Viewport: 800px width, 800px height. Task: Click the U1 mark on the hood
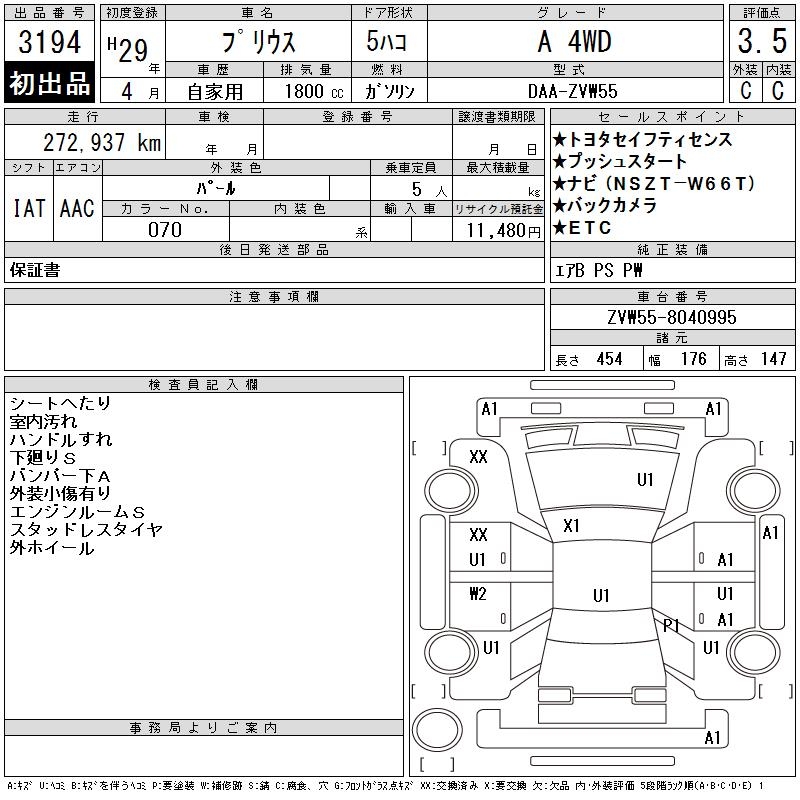coord(645,480)
